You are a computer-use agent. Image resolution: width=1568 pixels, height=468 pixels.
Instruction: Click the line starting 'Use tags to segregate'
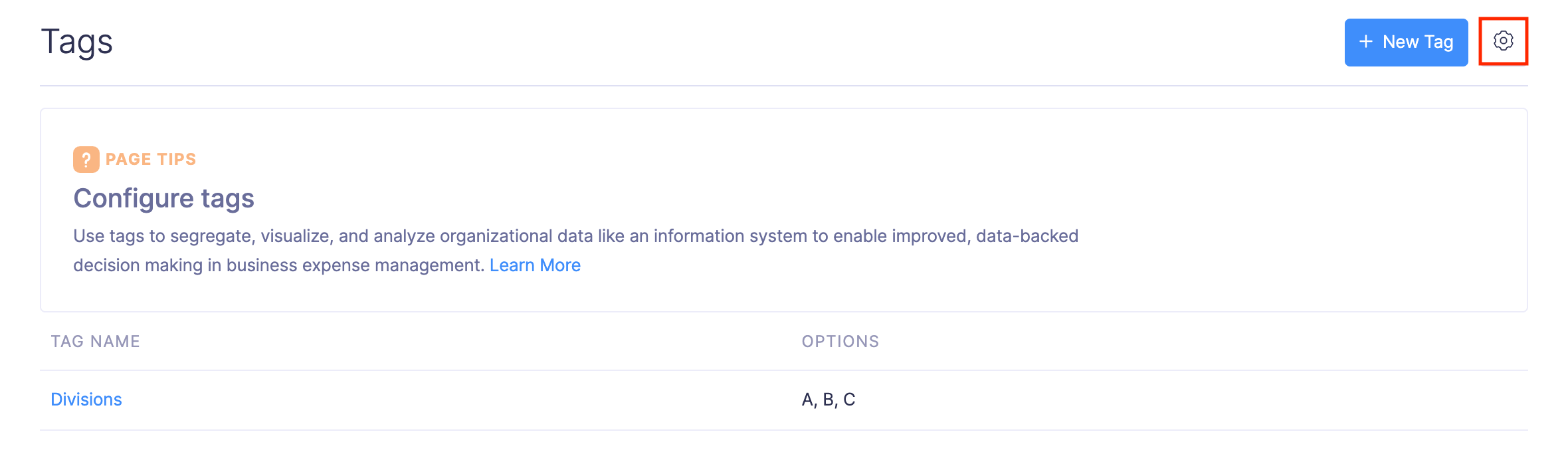pyautogui.click(x=575, y=236)
